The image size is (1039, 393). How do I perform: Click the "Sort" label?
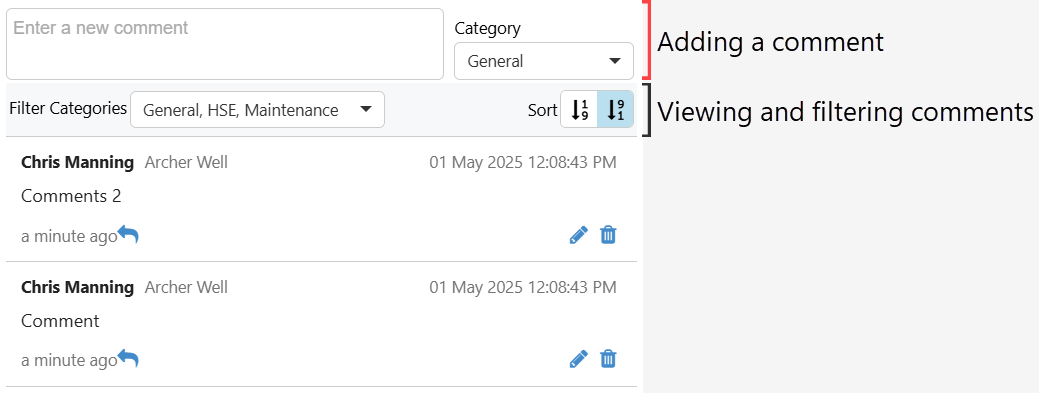pos(543,110)
